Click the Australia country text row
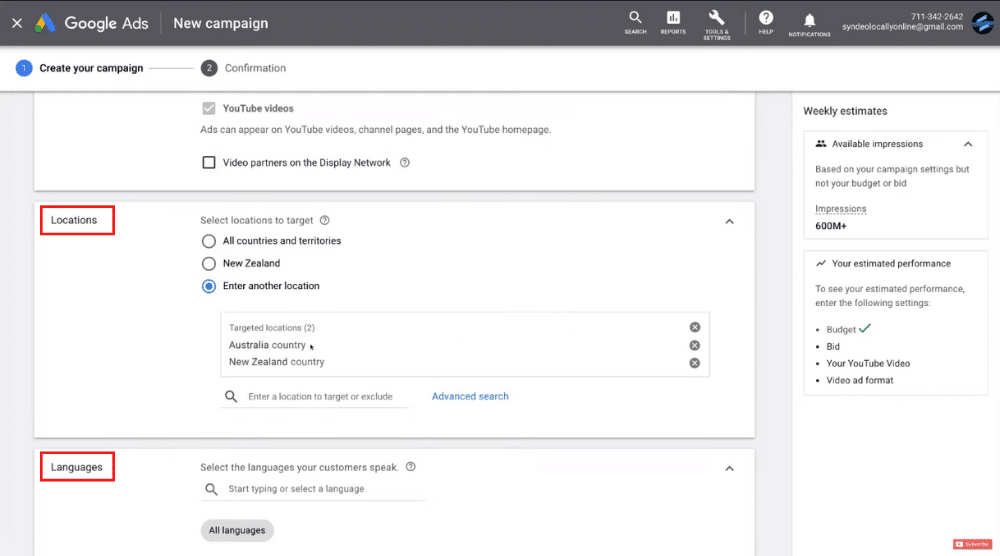 [x=267, y=345]
